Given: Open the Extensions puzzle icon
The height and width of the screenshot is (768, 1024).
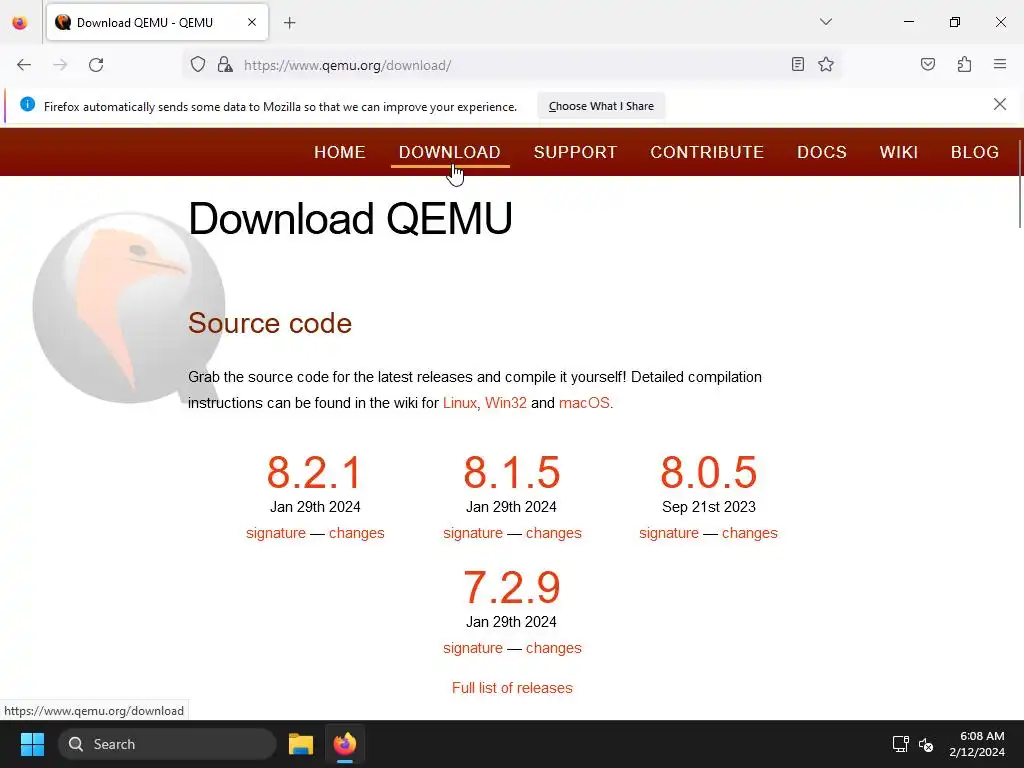Looking at the screenshot, I should tap(964, 64).
